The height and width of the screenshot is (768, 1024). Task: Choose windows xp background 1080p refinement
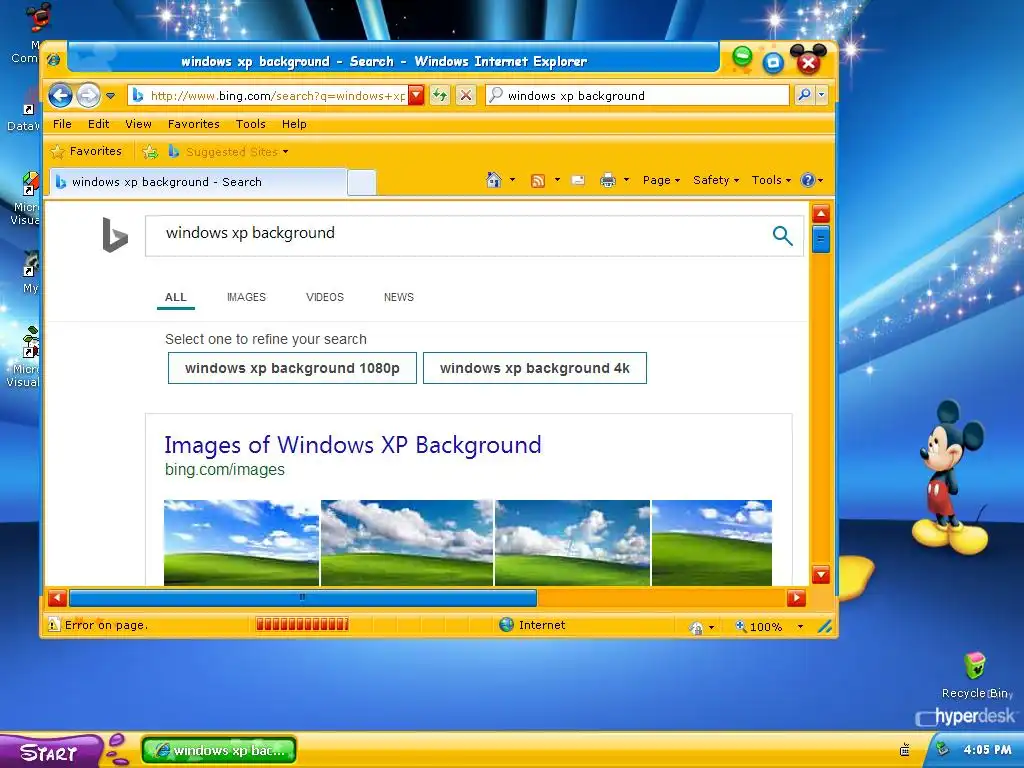tap(292, 368)
